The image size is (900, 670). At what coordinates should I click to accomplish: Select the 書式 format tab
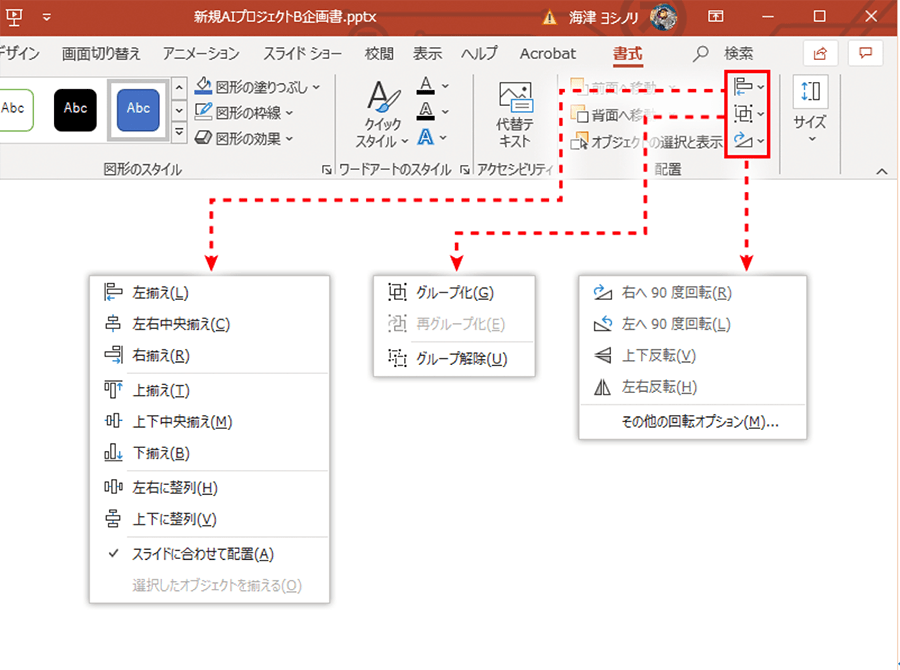point(627,53)
